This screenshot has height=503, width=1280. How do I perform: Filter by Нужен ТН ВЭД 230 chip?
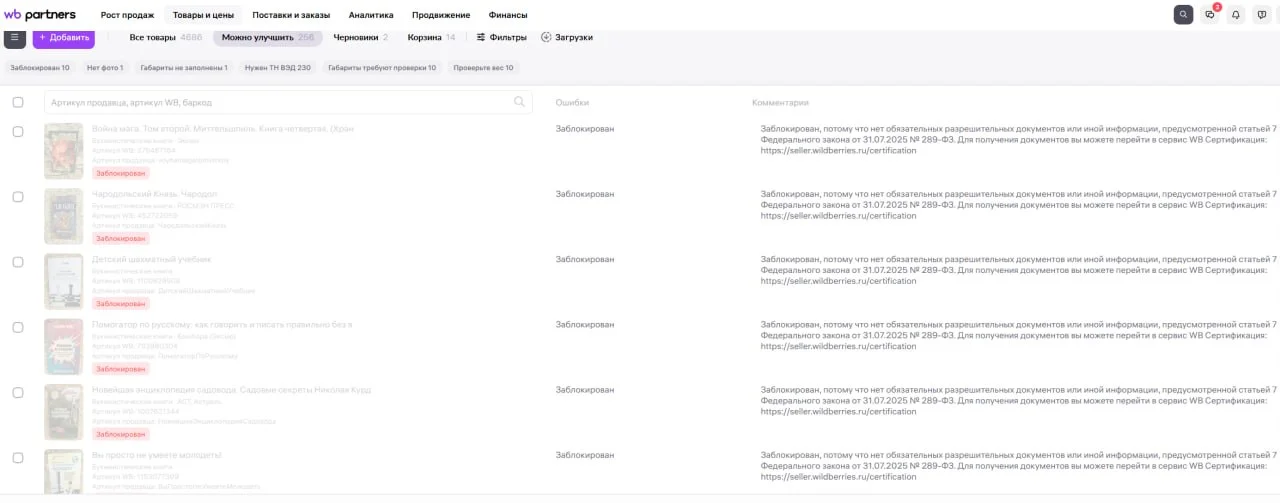pyautogui.click(x=278, y=68)
